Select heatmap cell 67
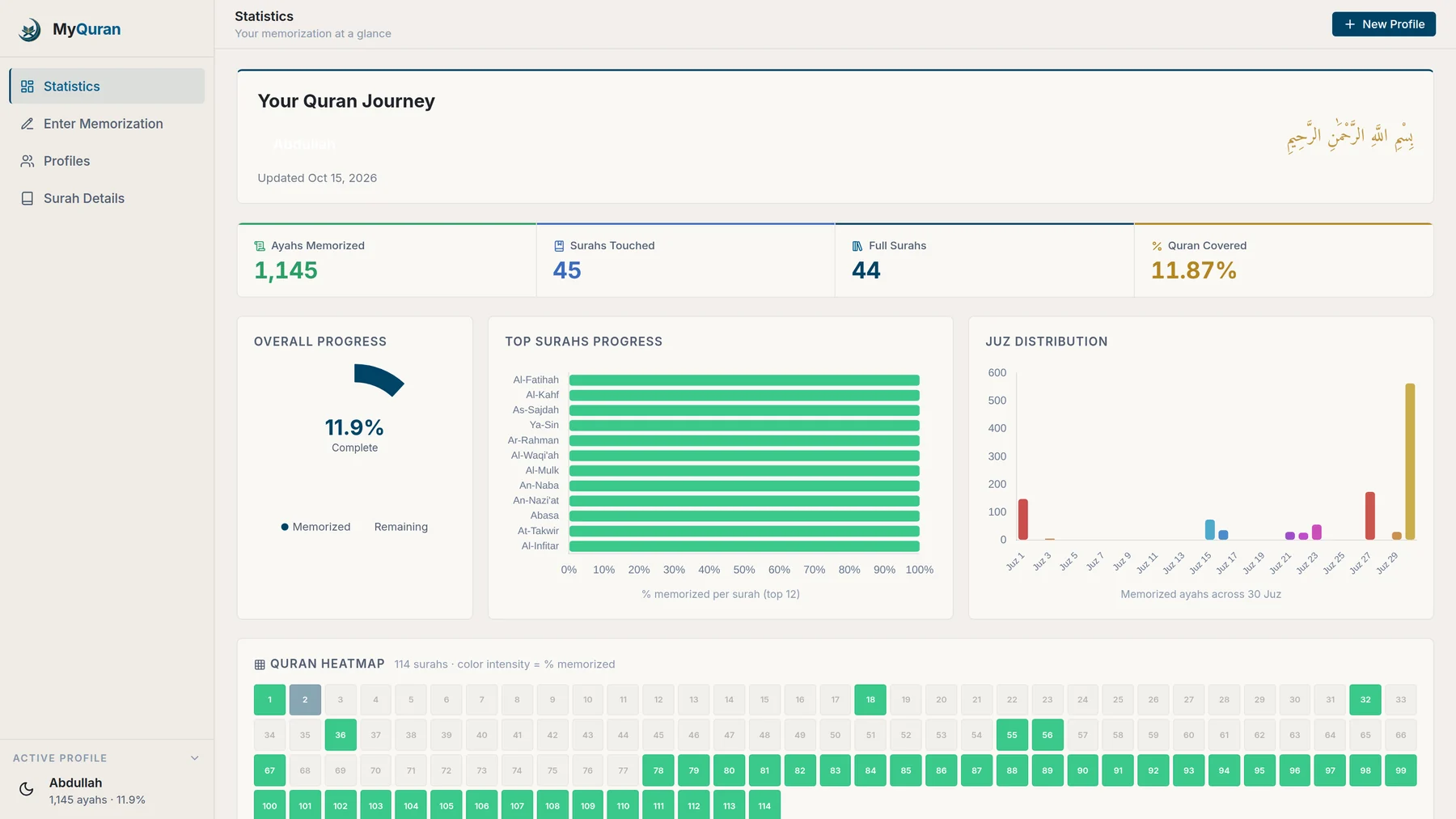 (269, 770)
